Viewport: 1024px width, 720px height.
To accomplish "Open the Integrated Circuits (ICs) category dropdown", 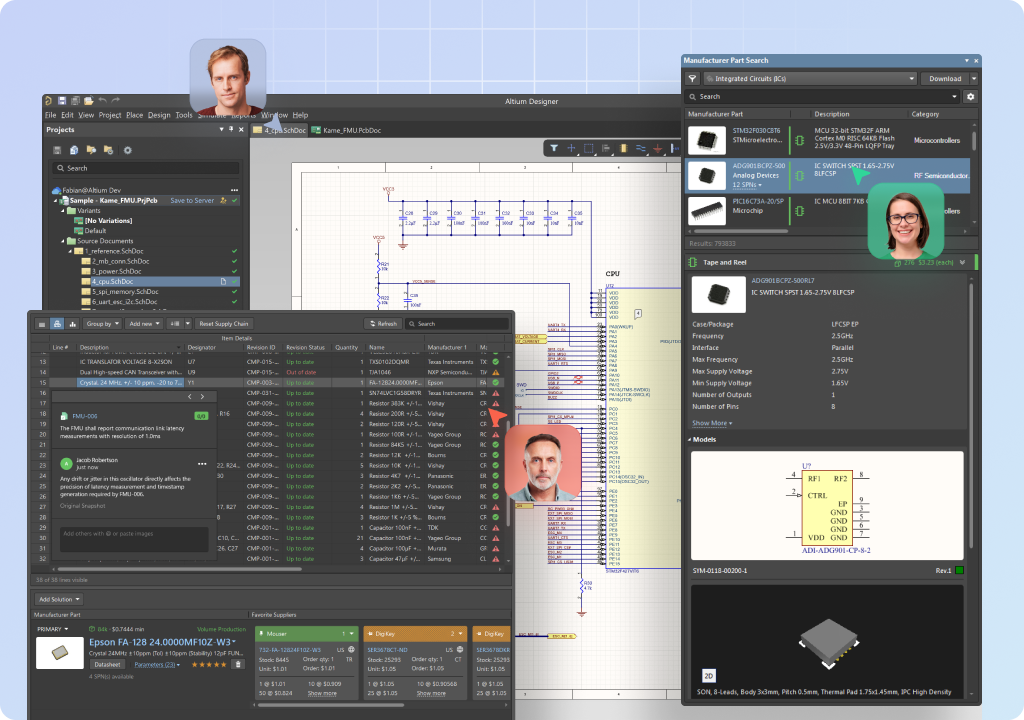I will click(809, 78).
